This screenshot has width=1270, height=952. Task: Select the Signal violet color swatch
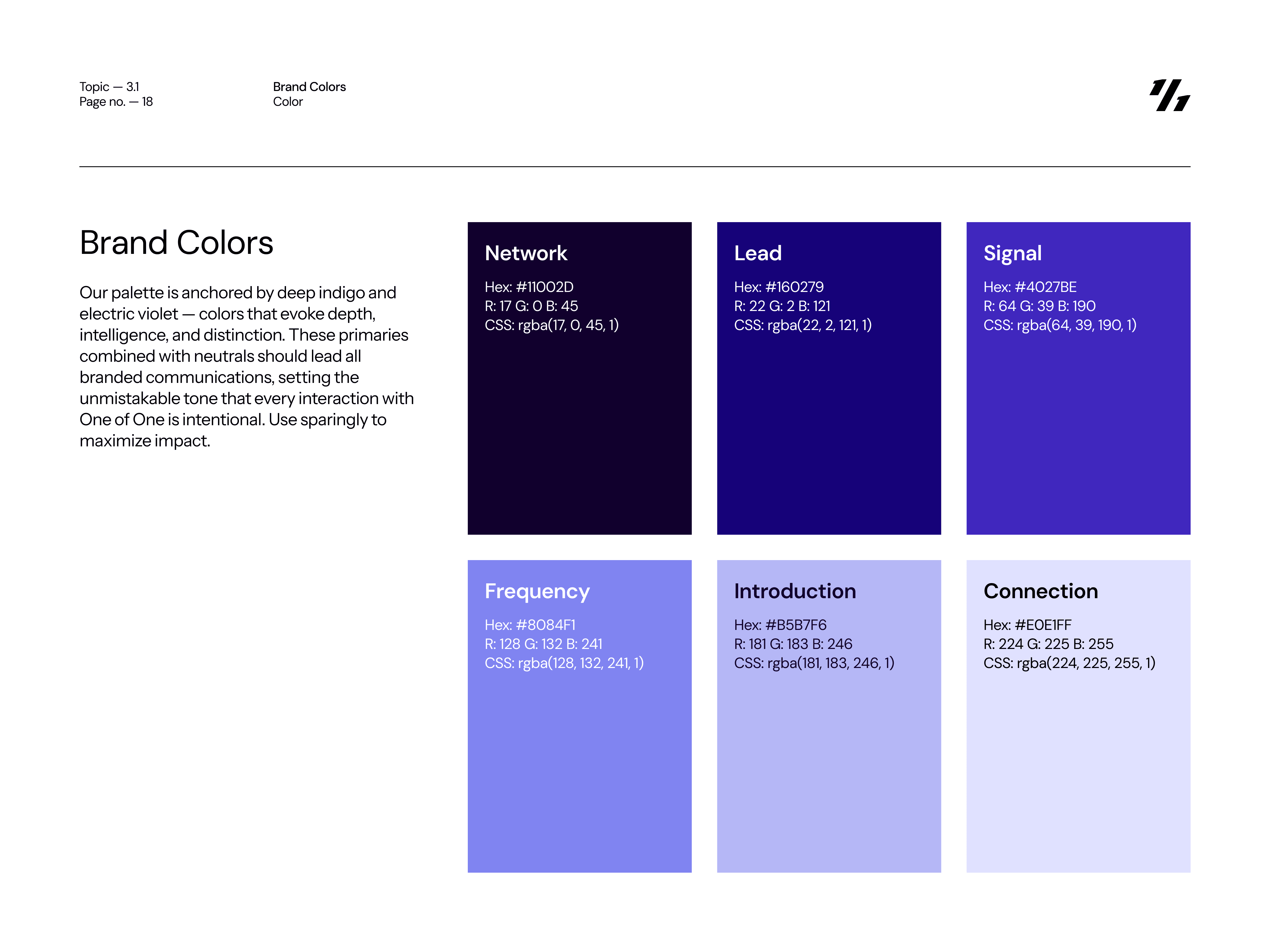[1078, 436]
